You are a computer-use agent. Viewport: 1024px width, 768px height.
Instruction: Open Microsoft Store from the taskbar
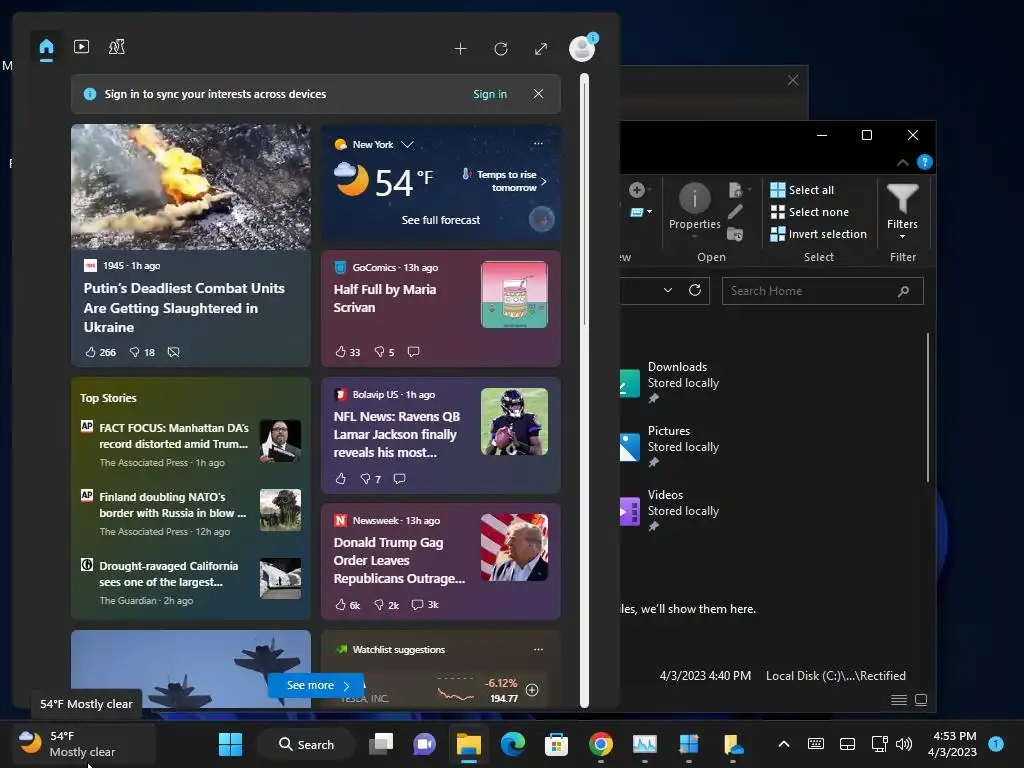click(556, 744)
